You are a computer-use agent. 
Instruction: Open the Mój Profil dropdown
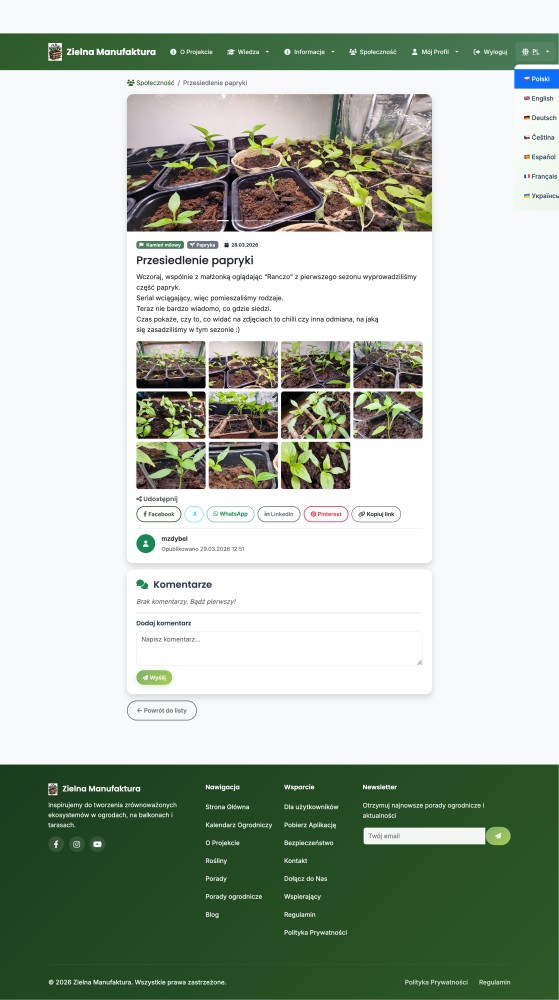coord(435,52)
